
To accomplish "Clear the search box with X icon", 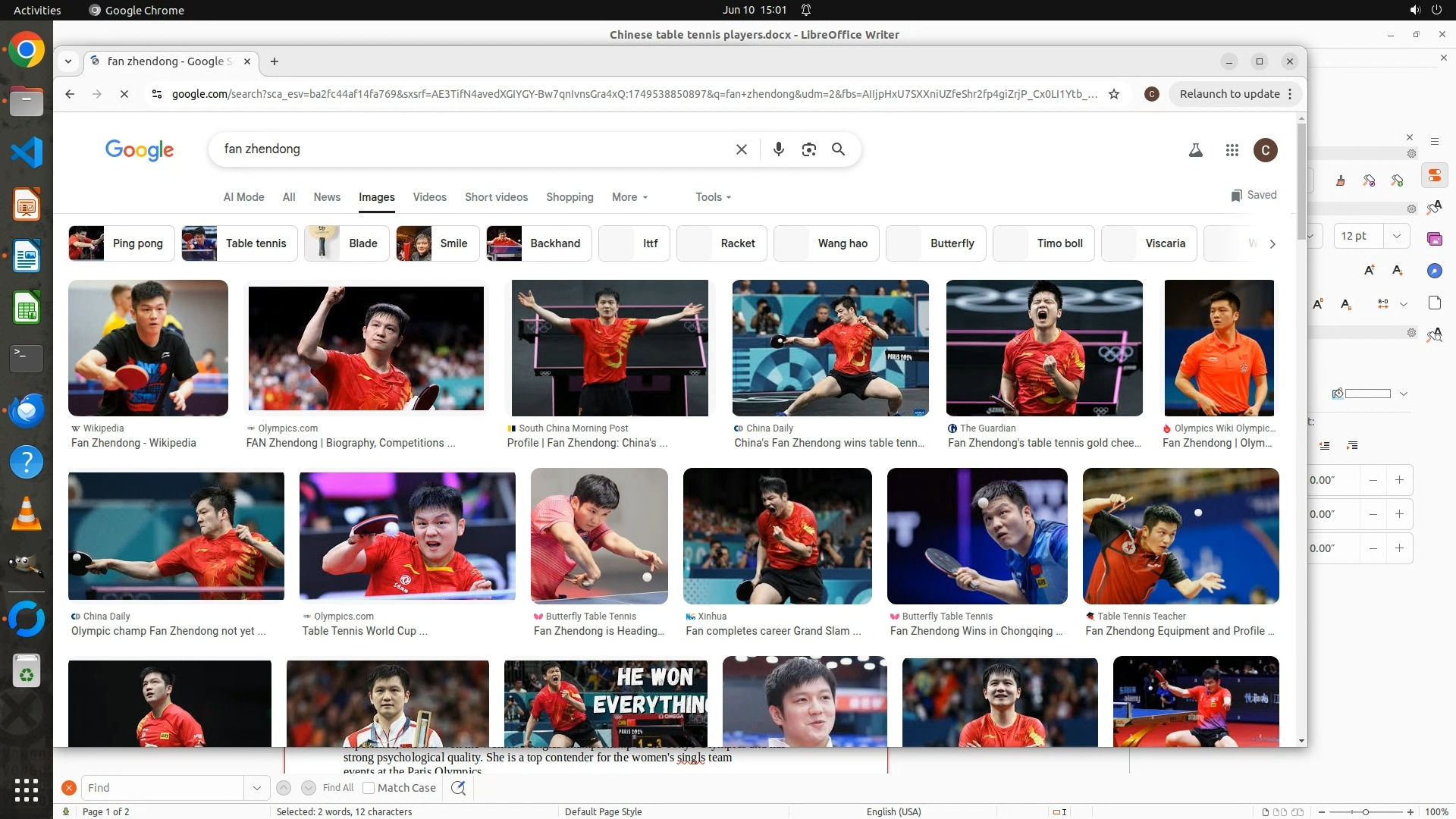I will (741, 149).
